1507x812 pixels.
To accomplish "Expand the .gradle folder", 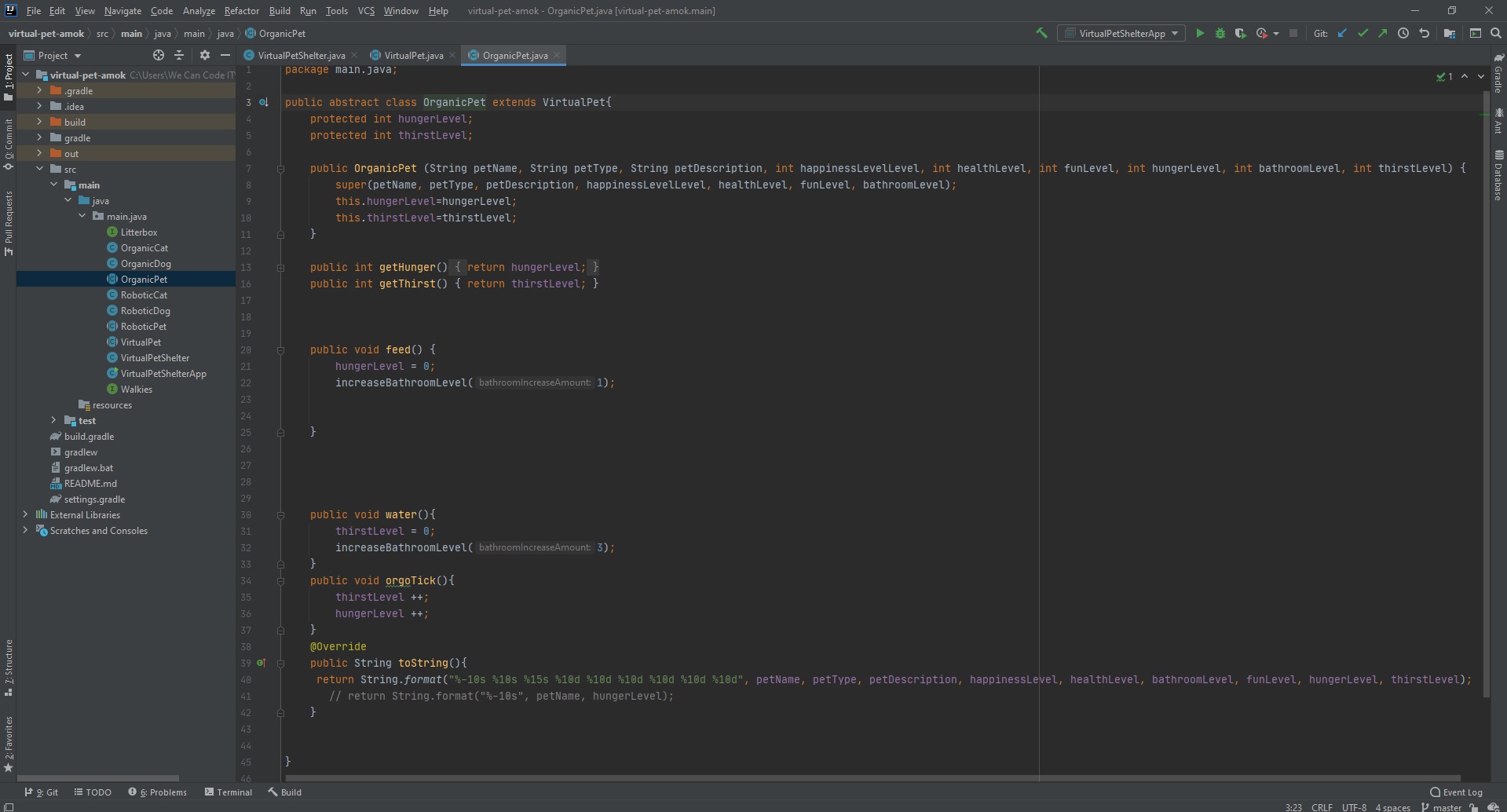I will click(39, 91).
